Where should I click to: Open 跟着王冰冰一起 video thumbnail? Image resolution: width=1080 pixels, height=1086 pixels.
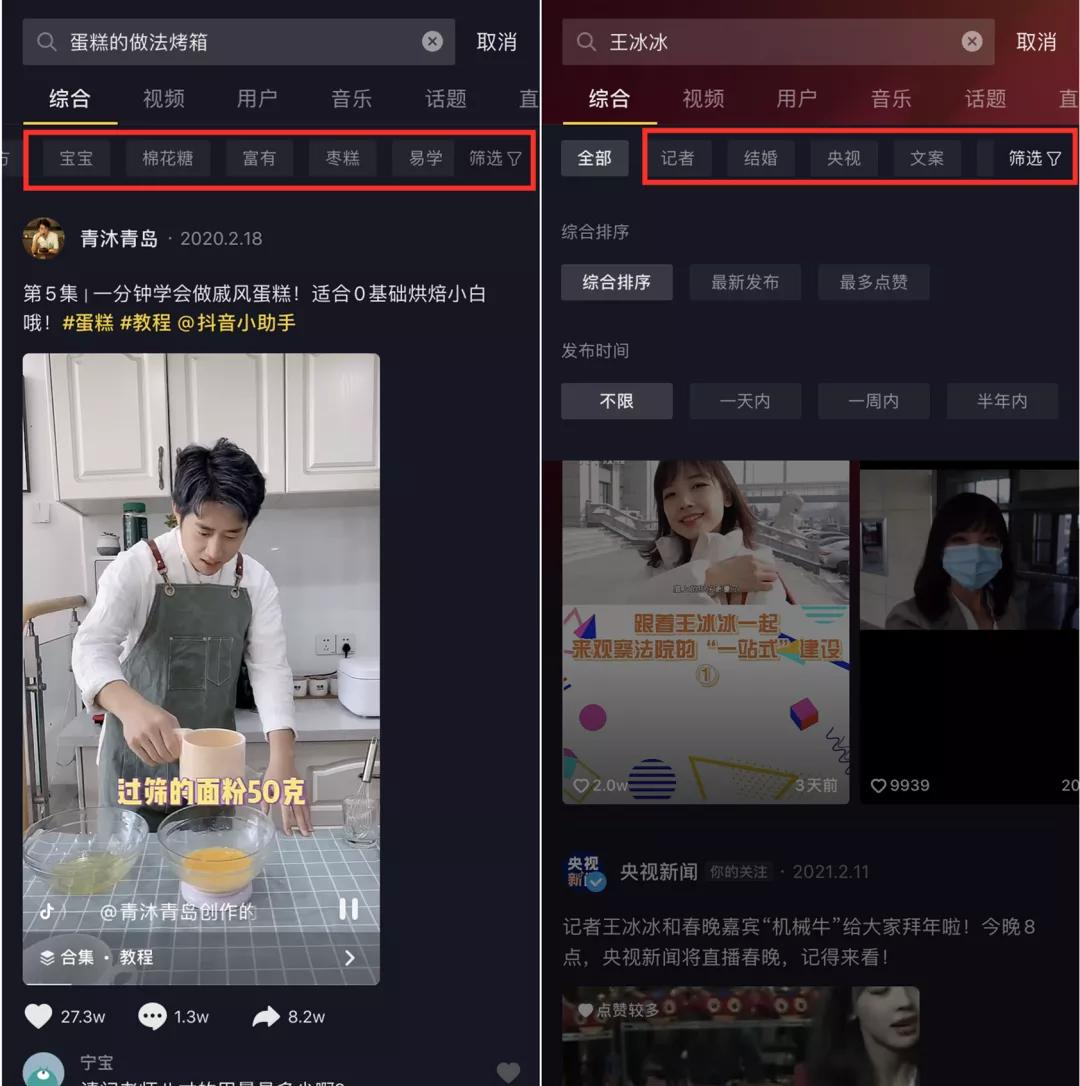coord(705,632)
